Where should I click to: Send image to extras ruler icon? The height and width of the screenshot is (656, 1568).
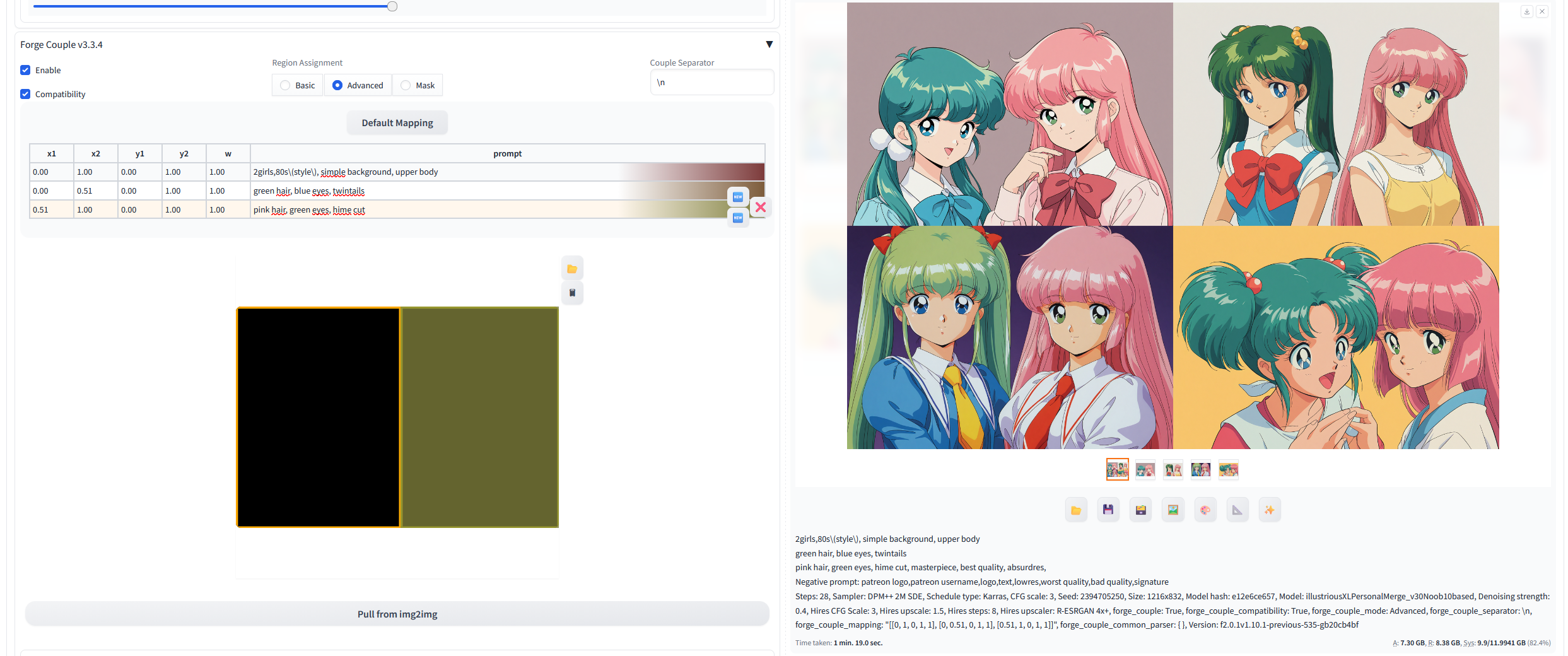pyautogui.click(x=1237, y=510)
